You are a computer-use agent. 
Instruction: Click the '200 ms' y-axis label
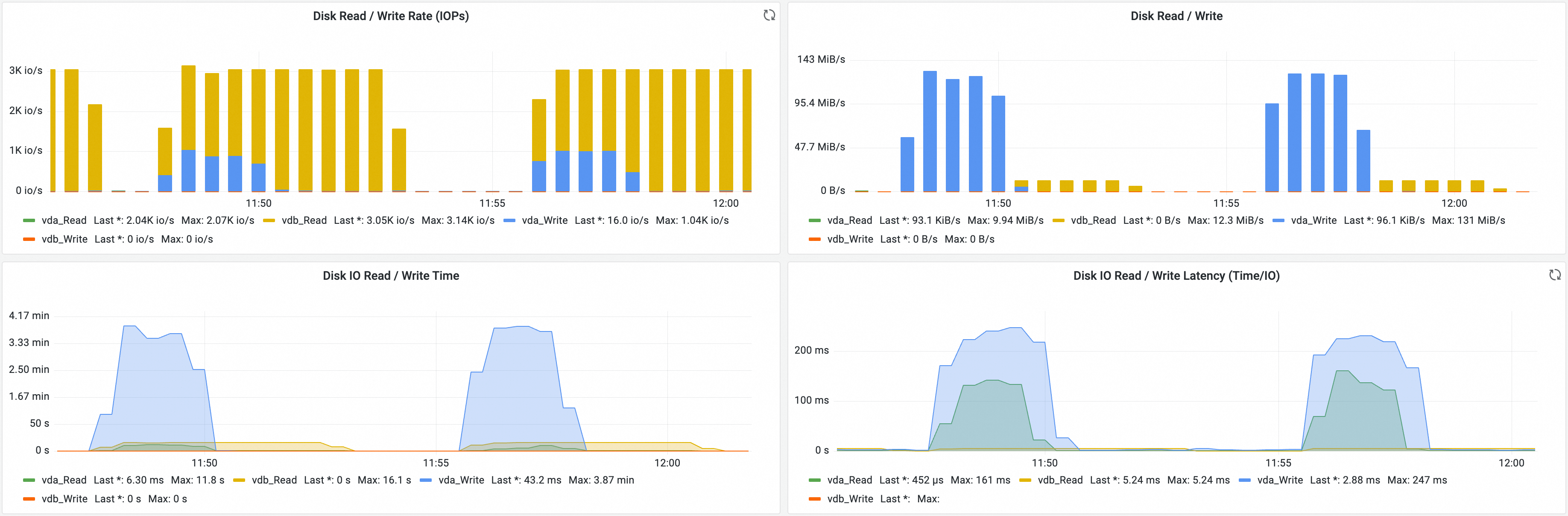(x=811, y=350)
